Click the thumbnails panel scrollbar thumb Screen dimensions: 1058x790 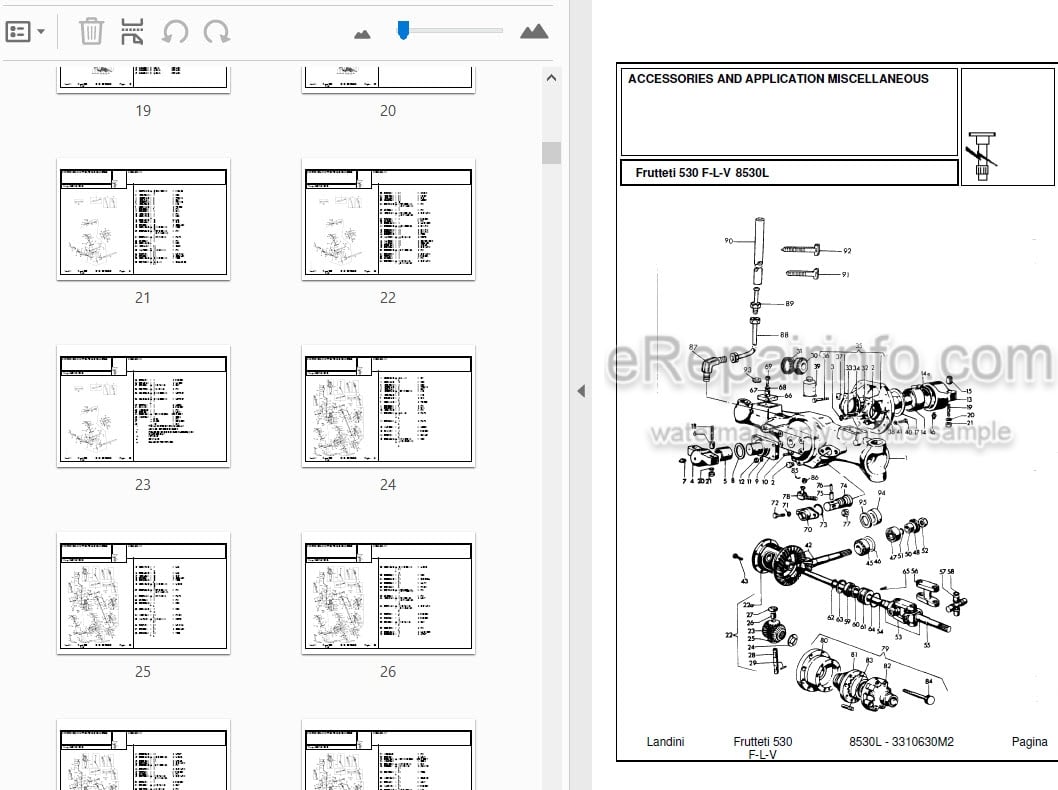(551, 152)
